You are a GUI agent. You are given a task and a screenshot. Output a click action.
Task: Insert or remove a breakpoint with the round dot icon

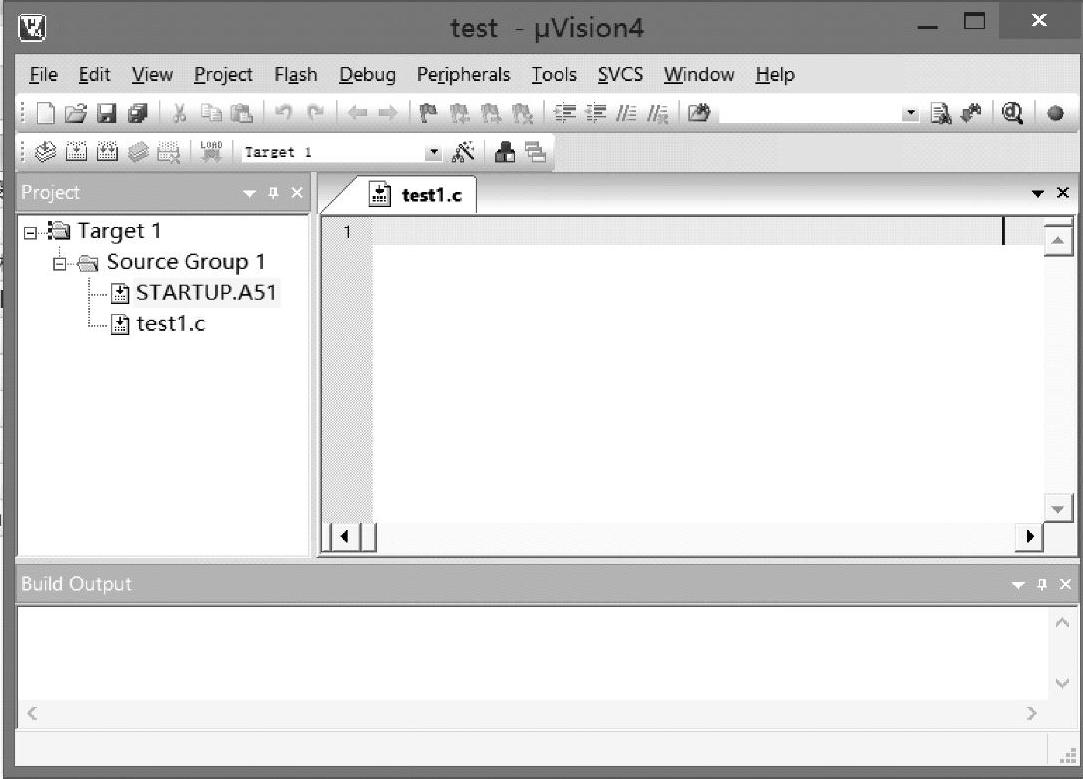[x=1055, y=113]
